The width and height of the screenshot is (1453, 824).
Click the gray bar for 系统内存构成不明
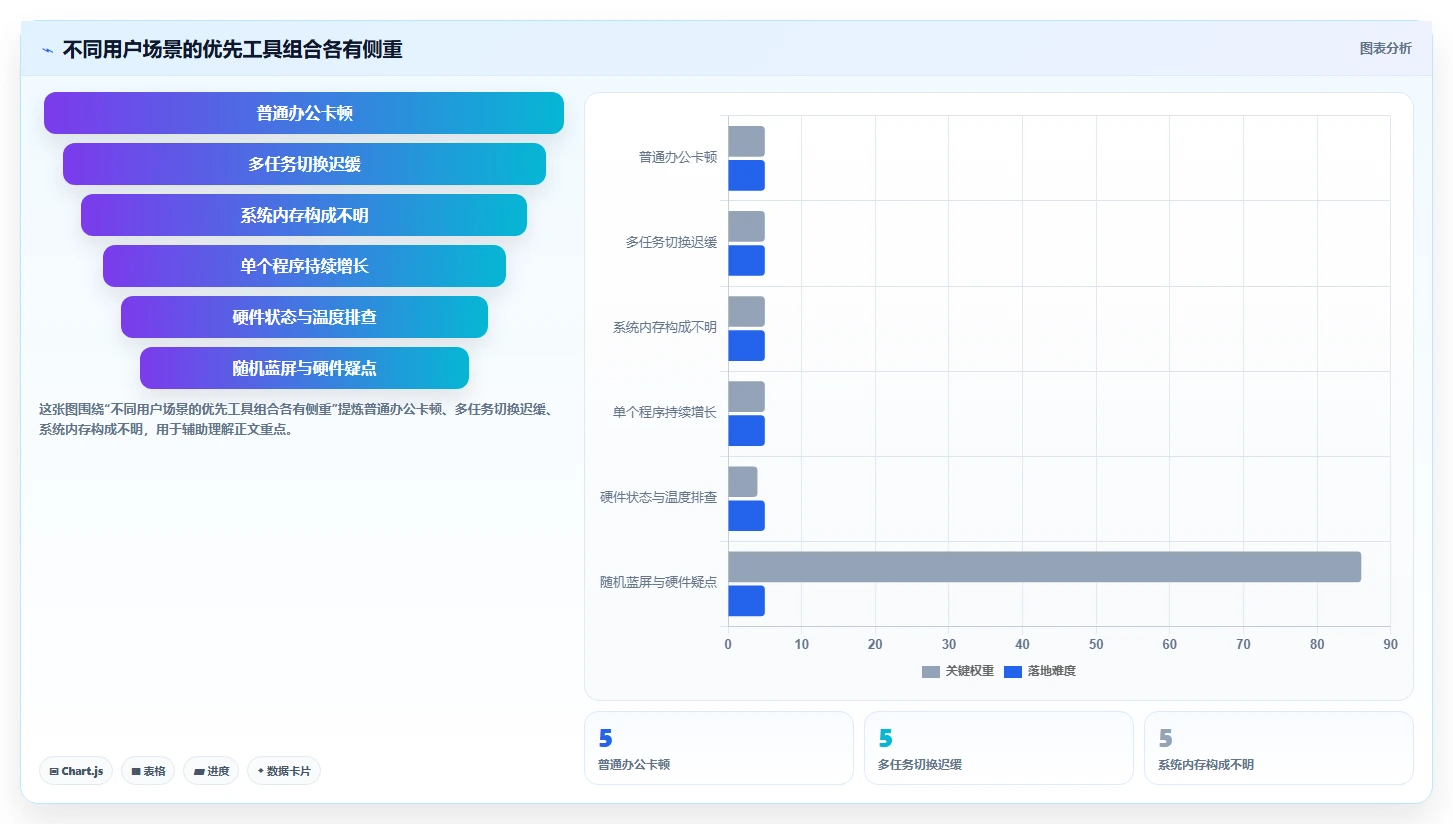click(x=746, y=311)
